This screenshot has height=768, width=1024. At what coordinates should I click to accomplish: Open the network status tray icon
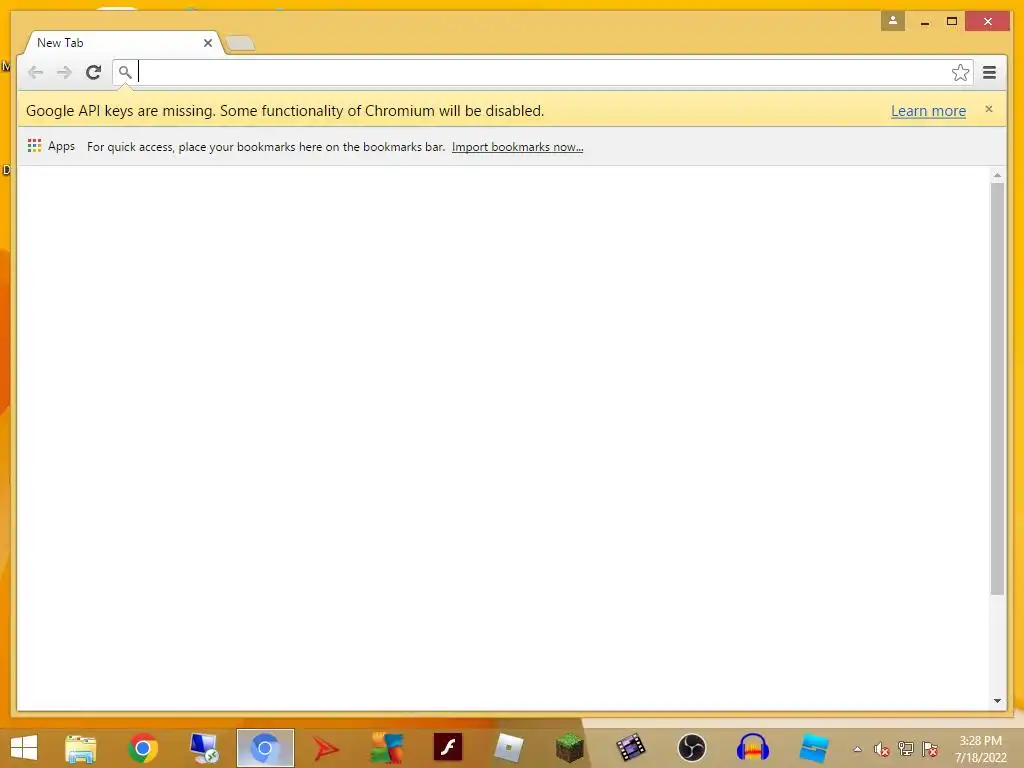pos(906,749)
